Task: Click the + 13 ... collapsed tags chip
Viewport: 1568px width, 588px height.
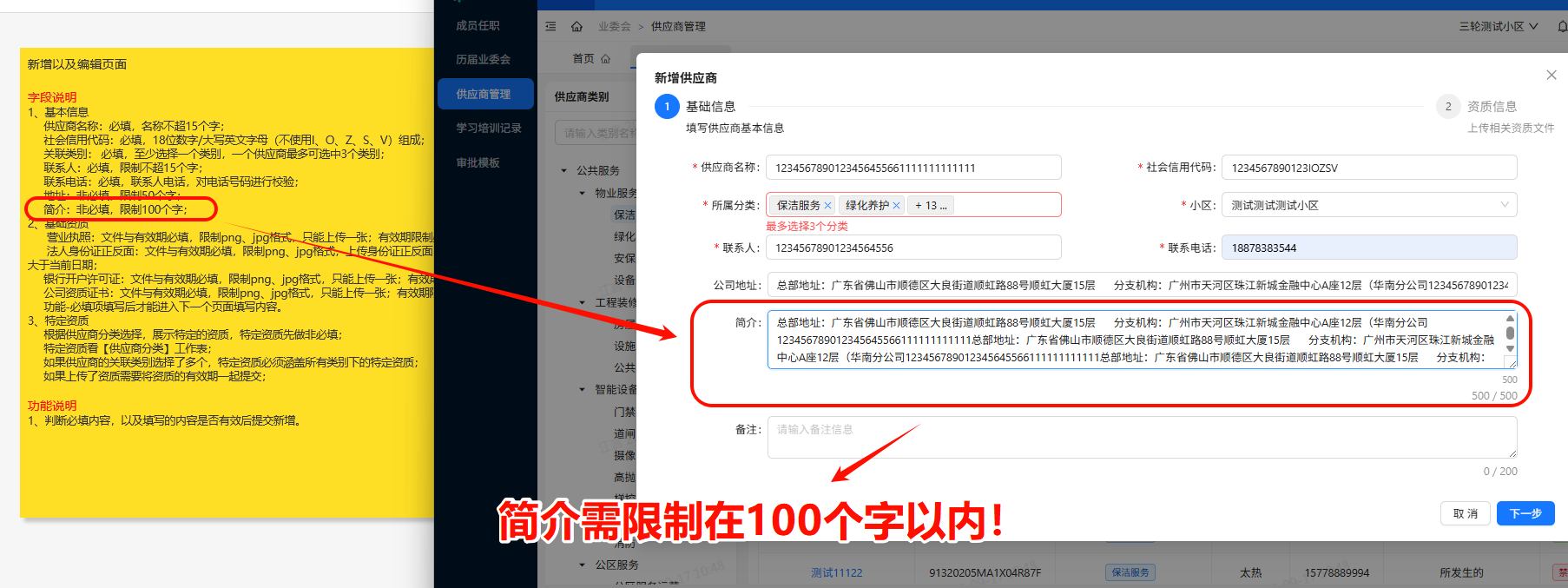Action: pyautogui.click(x=931, y=206)
